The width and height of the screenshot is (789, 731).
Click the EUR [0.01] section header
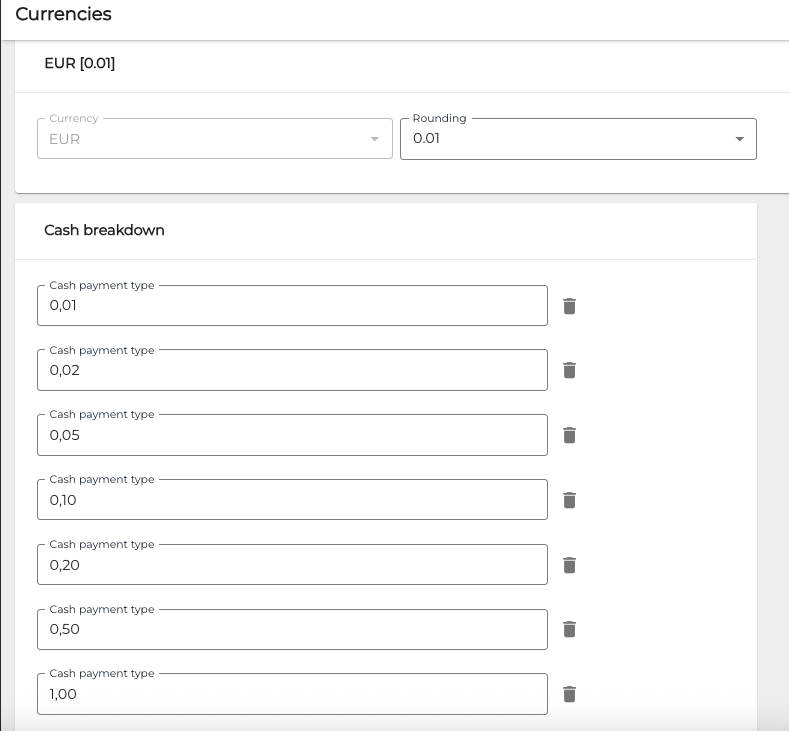pos(80,63)
